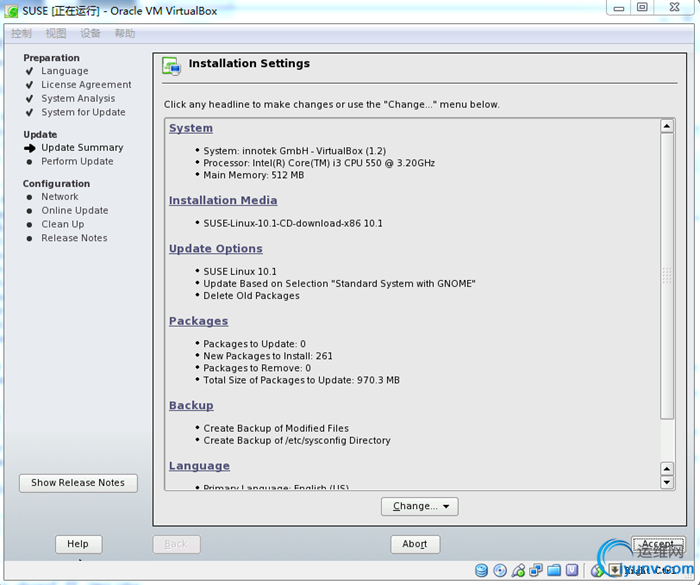Select the Online Update step
Image resolution: width=700 pixels, height=585 pixels.
coord(75,211)
